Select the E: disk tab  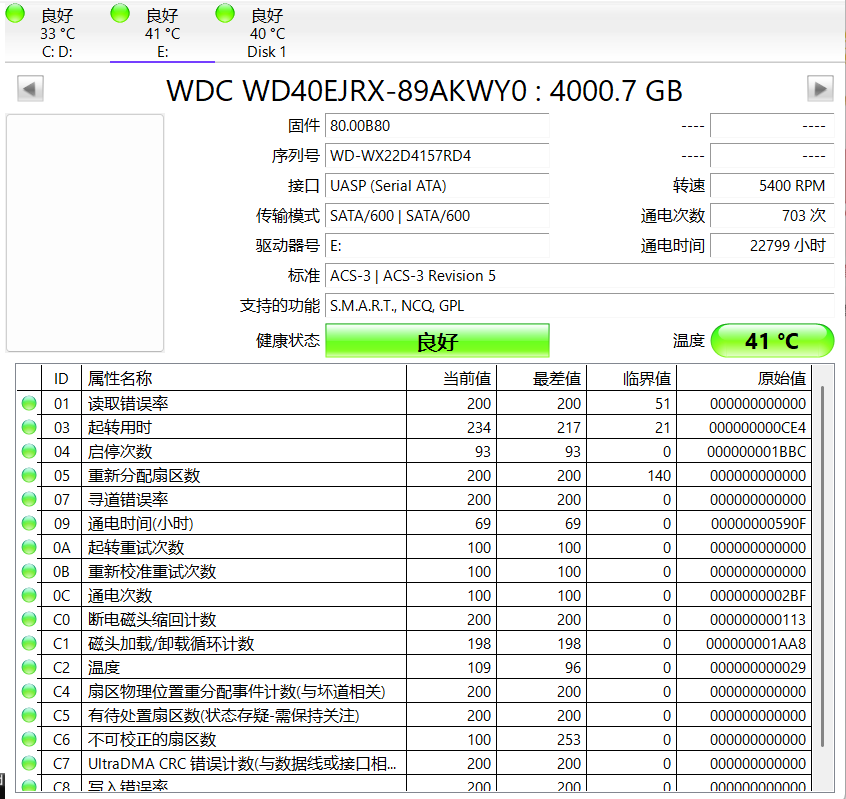[x=162, y=32]
